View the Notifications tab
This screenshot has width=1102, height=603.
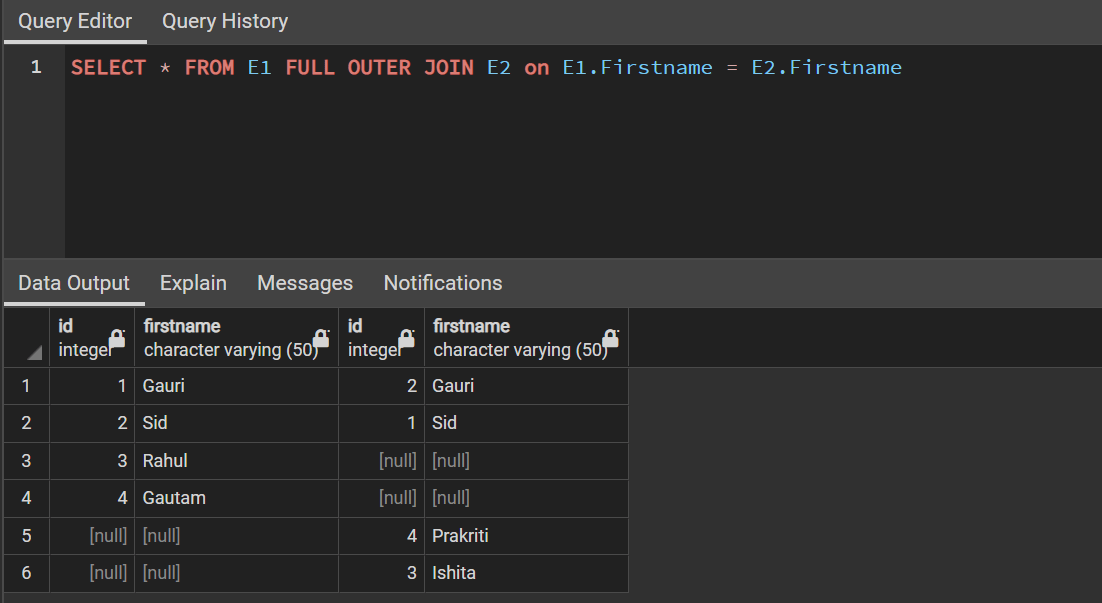click(x=442, y=283)
